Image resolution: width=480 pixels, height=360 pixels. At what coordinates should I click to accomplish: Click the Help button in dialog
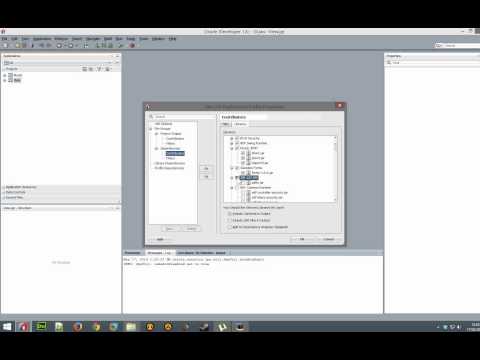tap(160, 239)
